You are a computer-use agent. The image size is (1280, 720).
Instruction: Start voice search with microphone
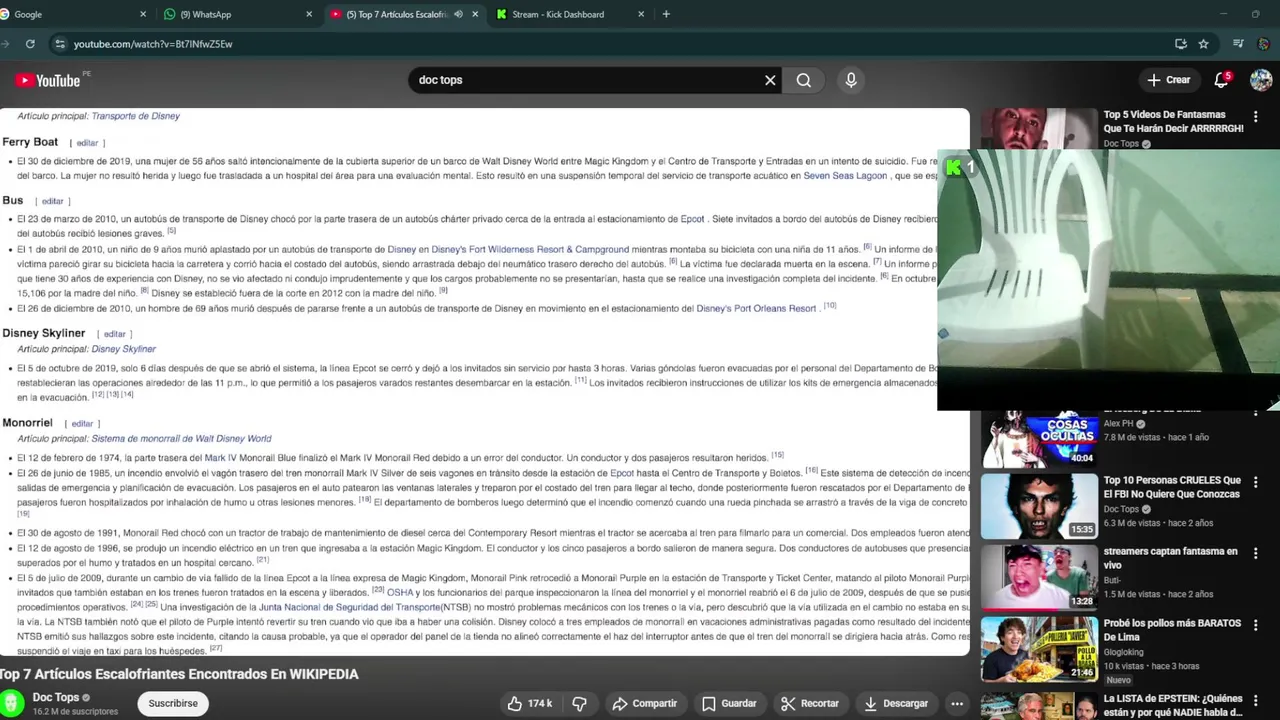click(x=851, y=80)
